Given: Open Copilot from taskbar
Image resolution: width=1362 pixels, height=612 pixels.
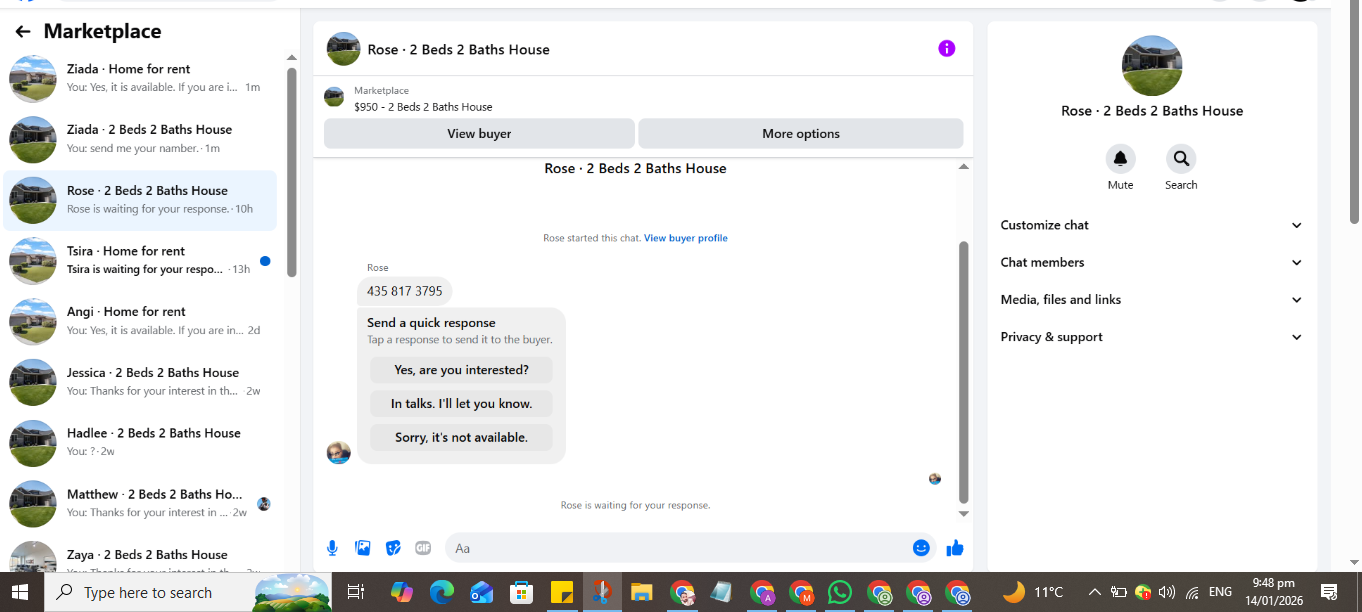Looking at the screenshot, I should tap(402, 592).
